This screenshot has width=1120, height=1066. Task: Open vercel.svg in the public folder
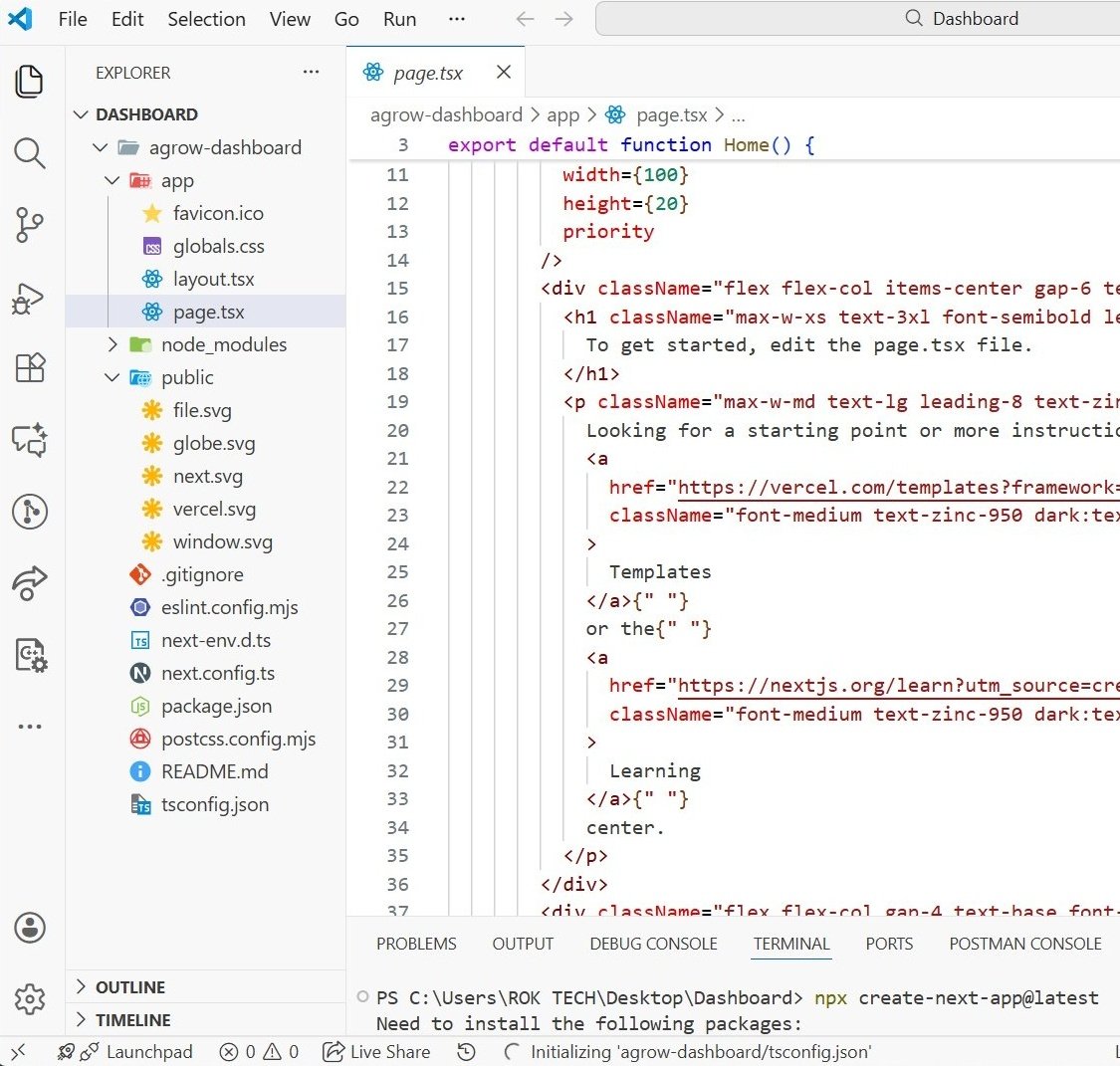(206, 509)
